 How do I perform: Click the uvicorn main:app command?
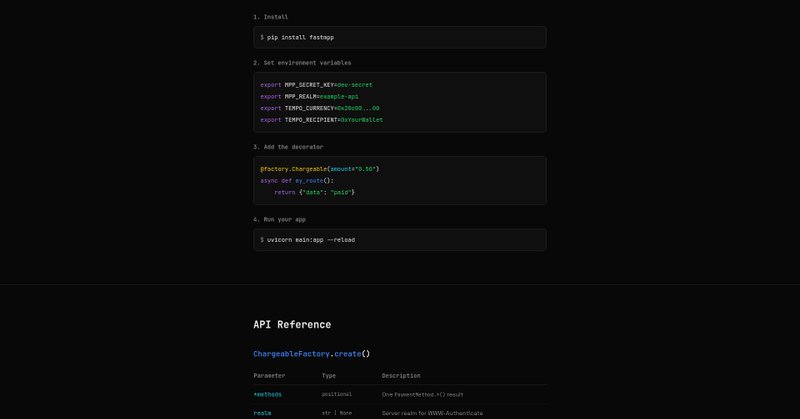[x=310, y=240]
